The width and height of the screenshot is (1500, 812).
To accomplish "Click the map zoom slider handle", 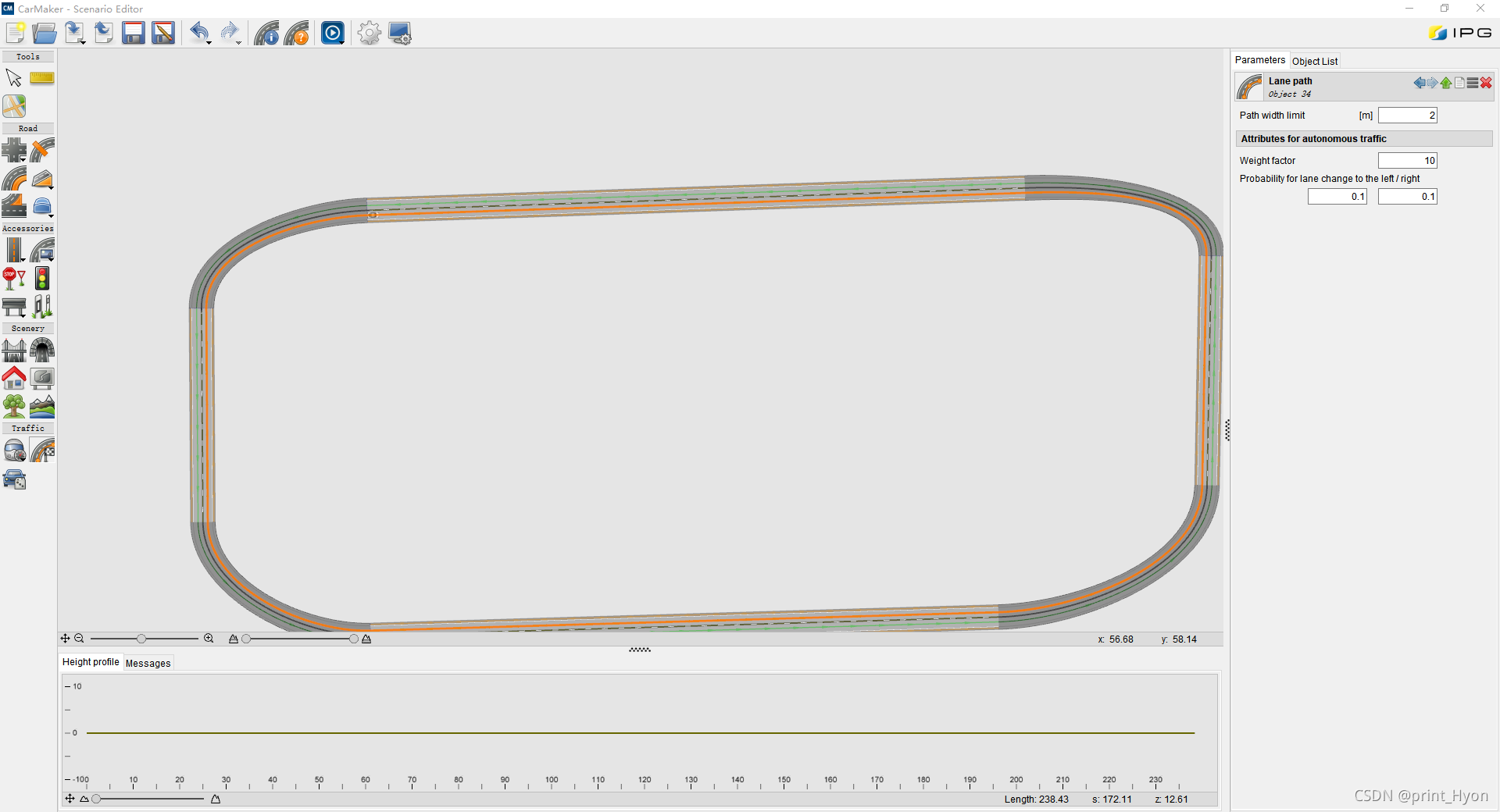I will pyautogui.click(x=141, y=639).
